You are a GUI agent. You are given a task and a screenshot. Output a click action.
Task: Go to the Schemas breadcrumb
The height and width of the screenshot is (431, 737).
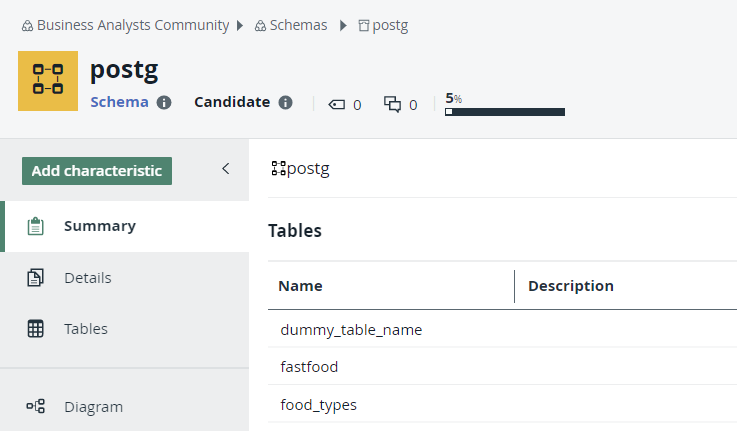[298, 25]
